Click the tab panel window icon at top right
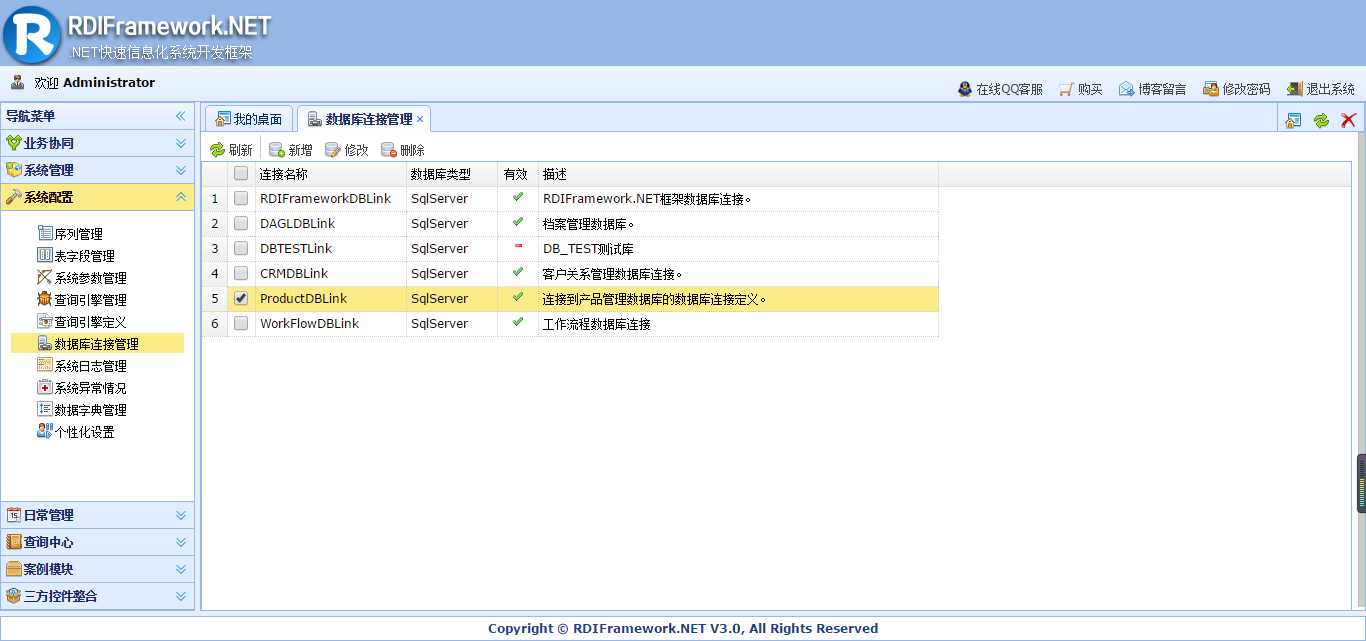The height and width of the screenshot is (641, 1366). coord(1294,120)
